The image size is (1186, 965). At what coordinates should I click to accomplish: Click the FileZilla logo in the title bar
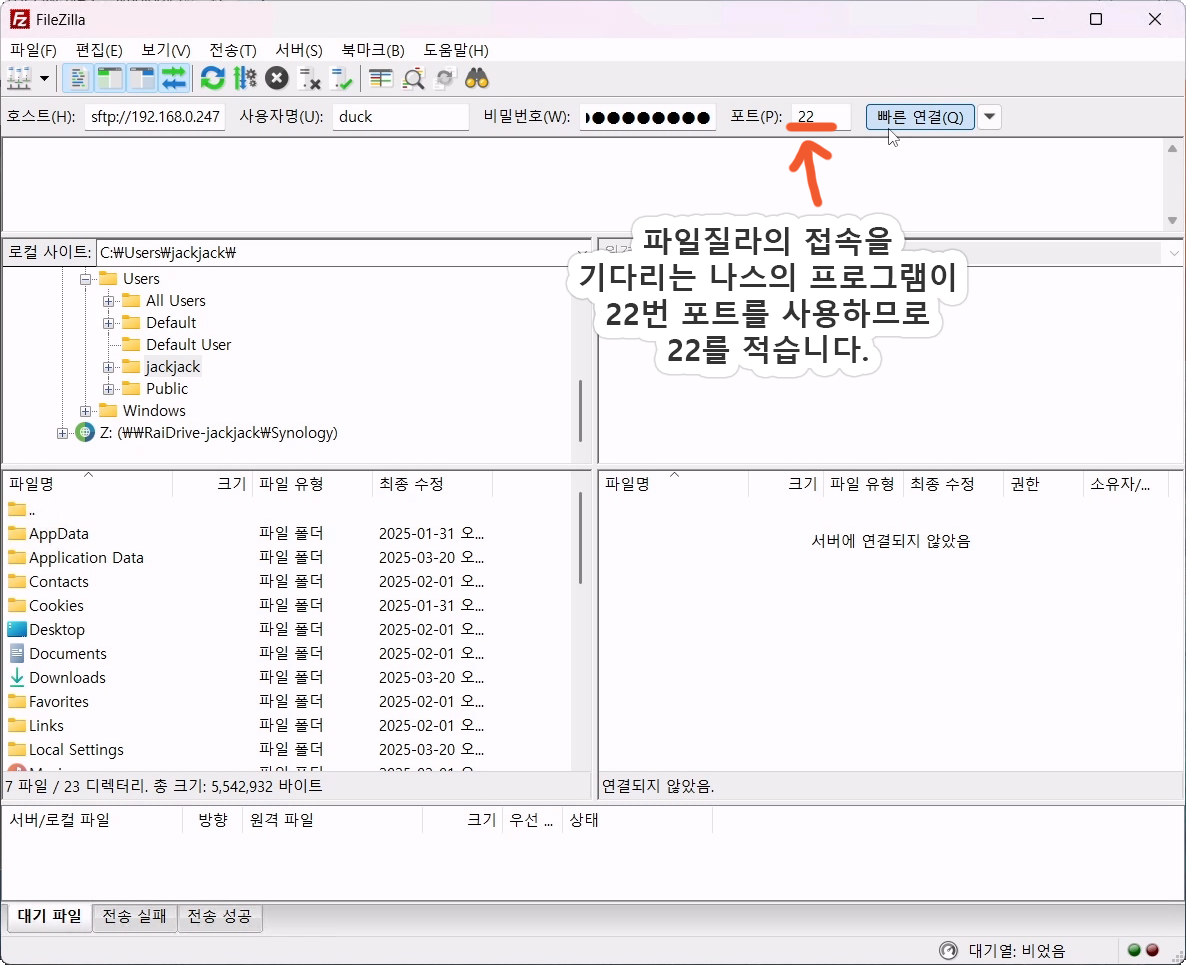click(20, 19)
